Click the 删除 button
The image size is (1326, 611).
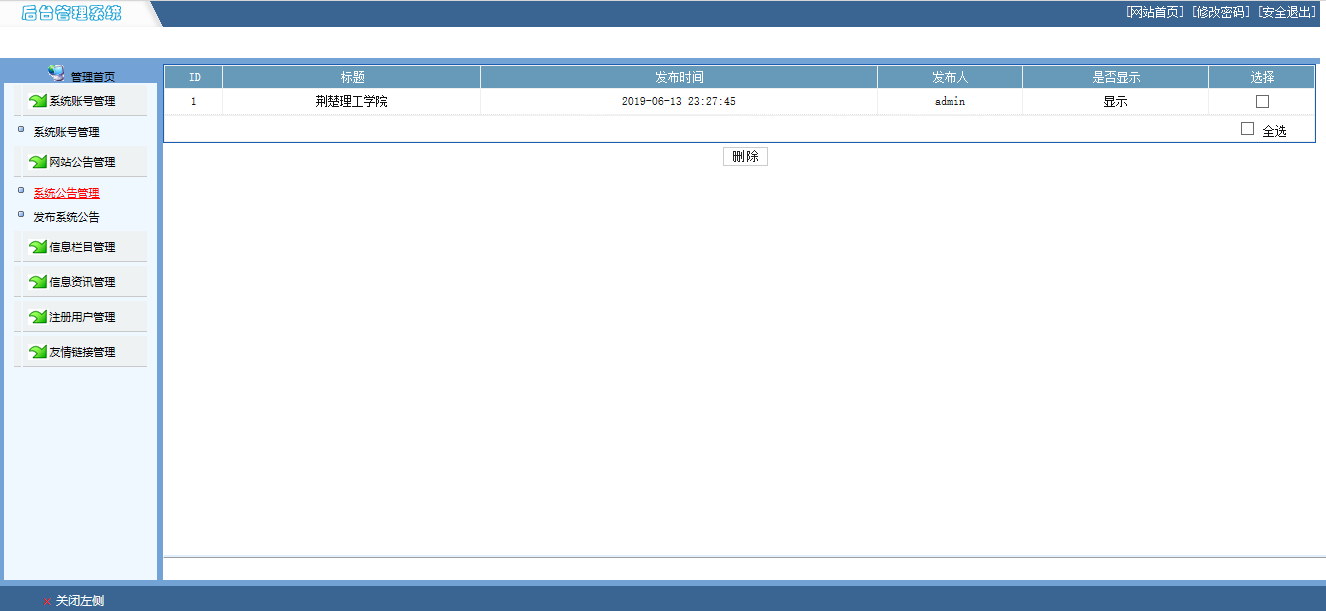pyautogui.click(x=745, y=156)
